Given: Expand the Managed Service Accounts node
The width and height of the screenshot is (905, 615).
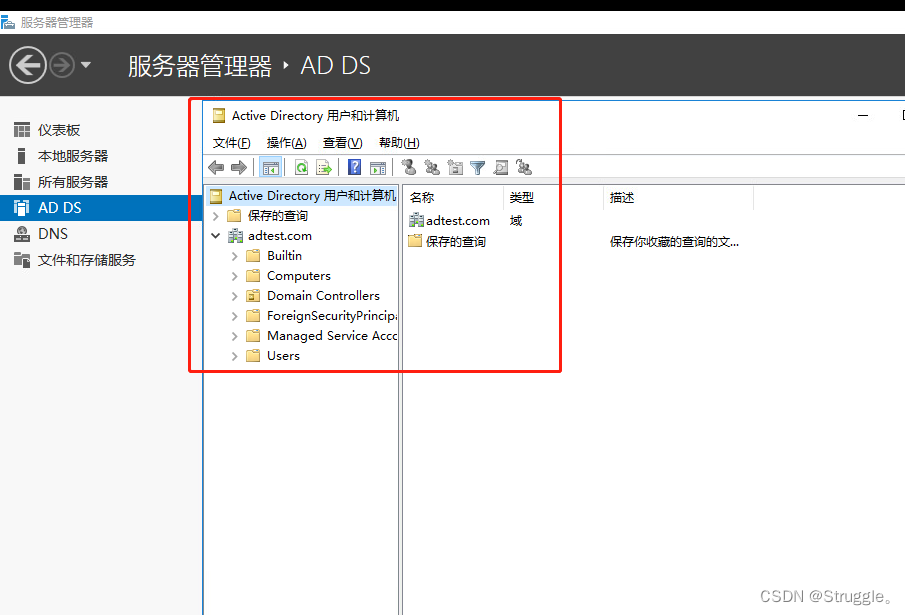Looking at the screenshot, I should [x=235, y=336].
